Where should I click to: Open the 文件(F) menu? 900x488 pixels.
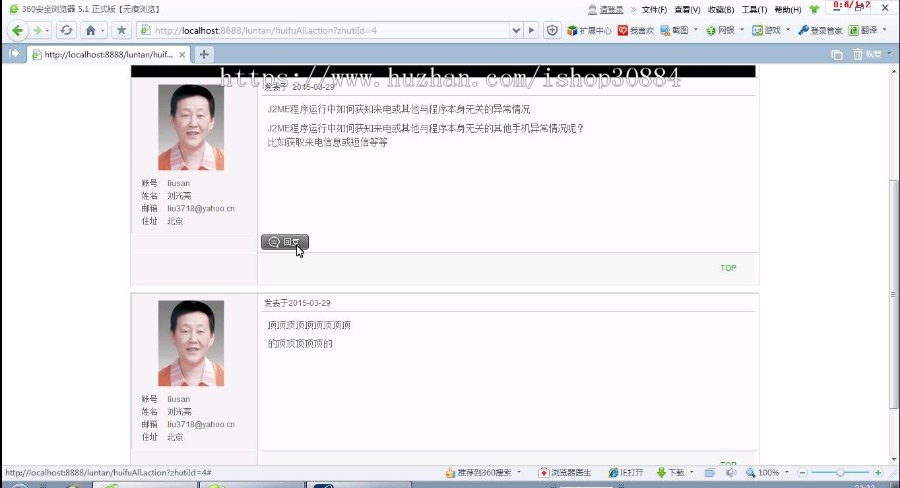point(654,9)
